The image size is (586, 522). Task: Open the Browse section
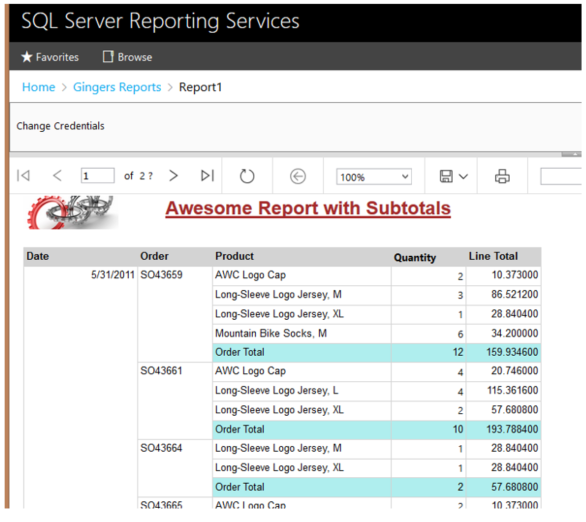pyautogui.click(x=127, y=57)
